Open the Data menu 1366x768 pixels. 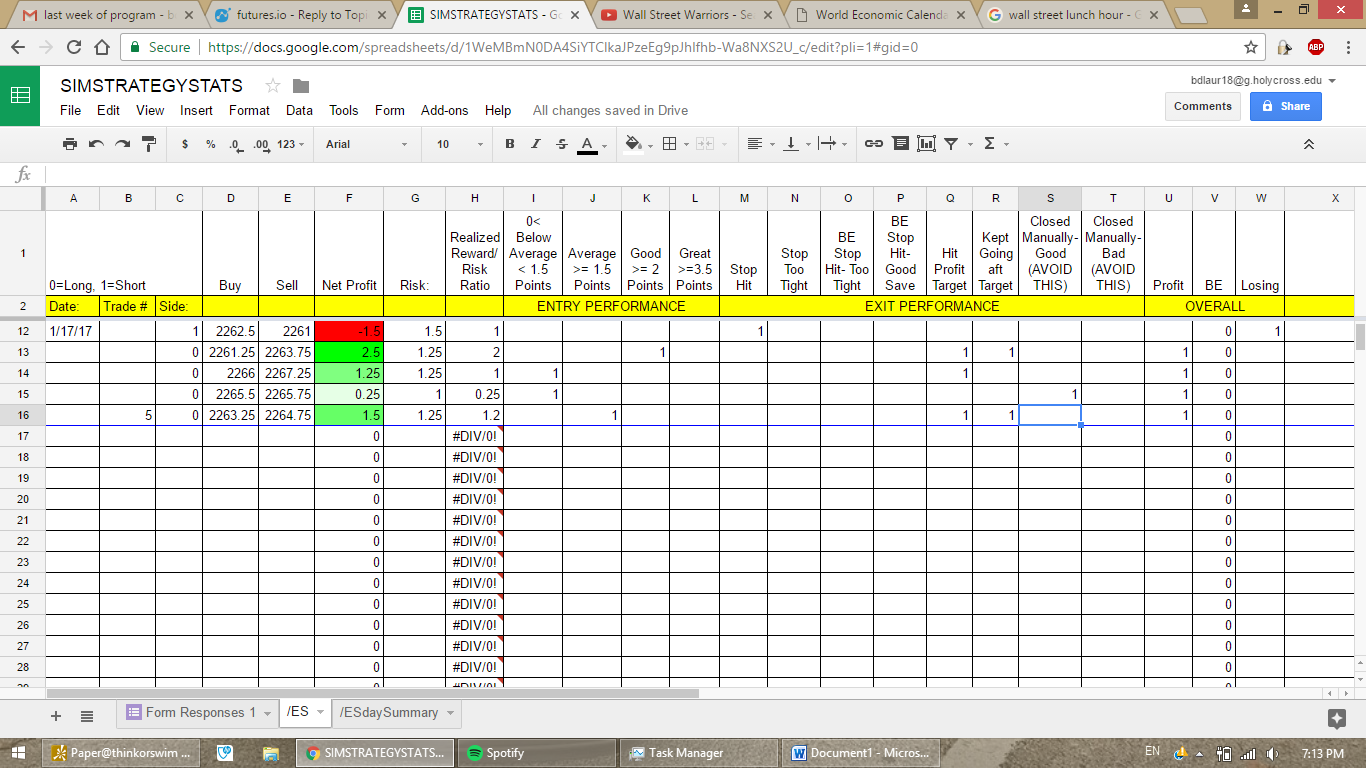tap(299, 110)
